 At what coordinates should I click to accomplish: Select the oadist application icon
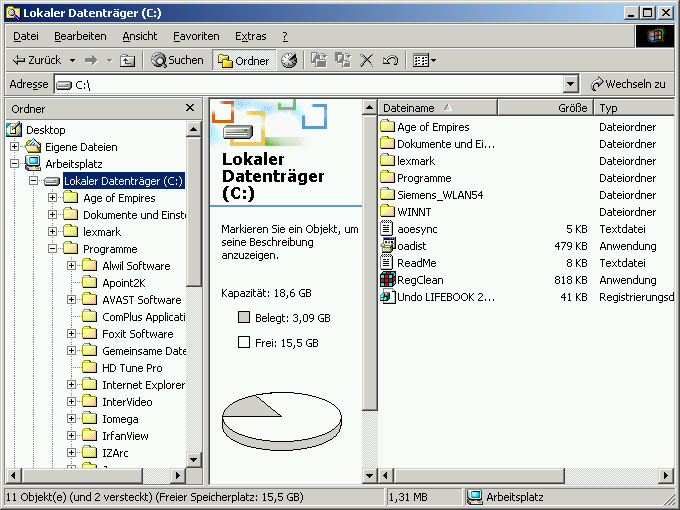(x=388, y=245)
